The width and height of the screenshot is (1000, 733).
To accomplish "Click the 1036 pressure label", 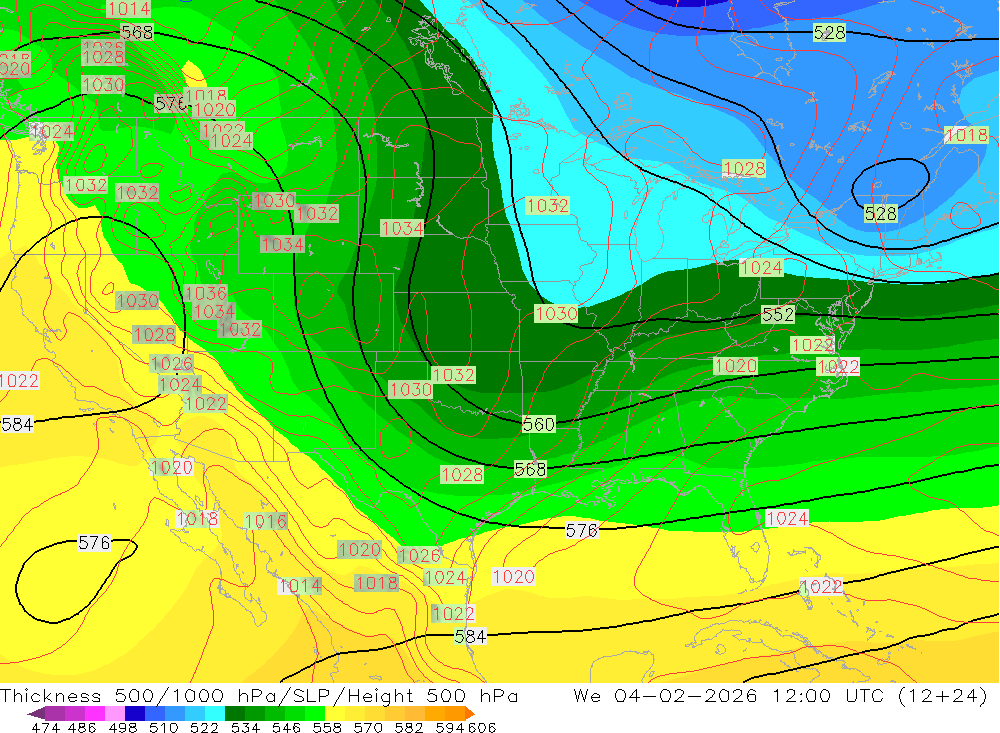I will 205,293.
